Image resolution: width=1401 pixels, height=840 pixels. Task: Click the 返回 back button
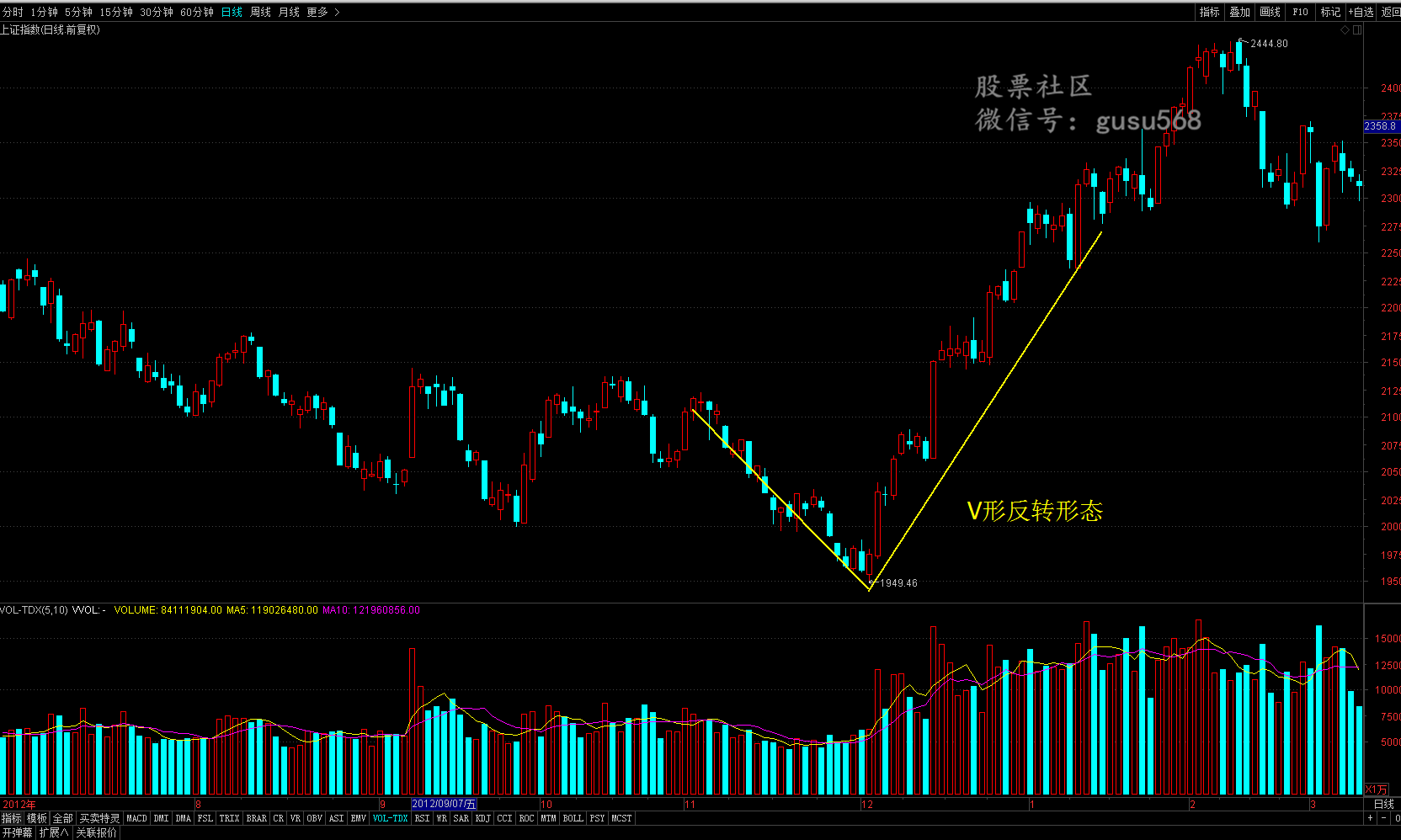click(1391, 12)
